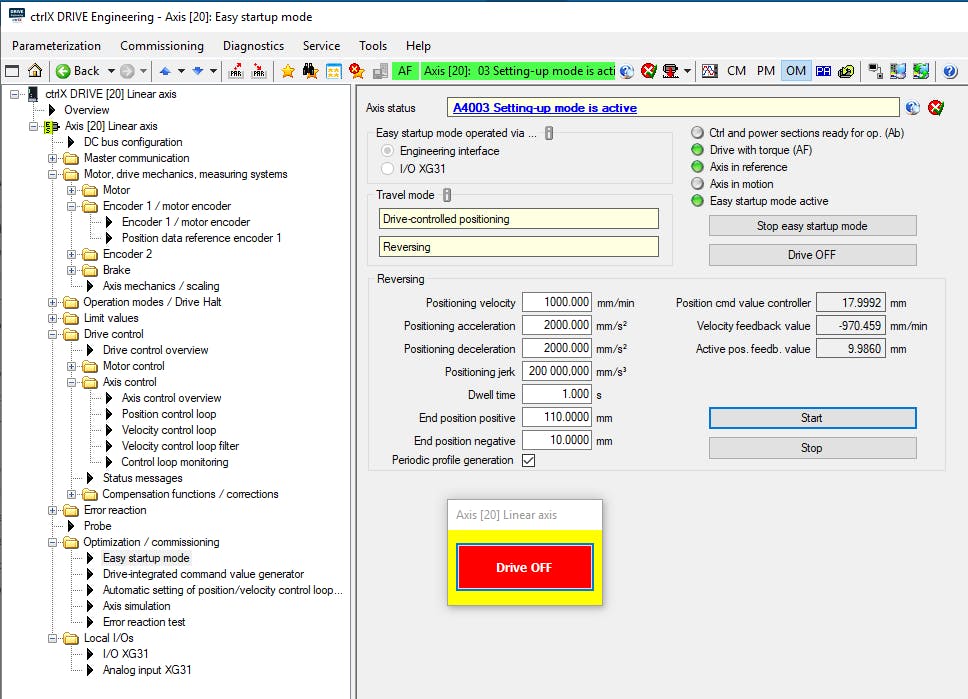Click the Stop button
Image resolution: width=968 pixels, height=699 pixels.
[812, 448]
